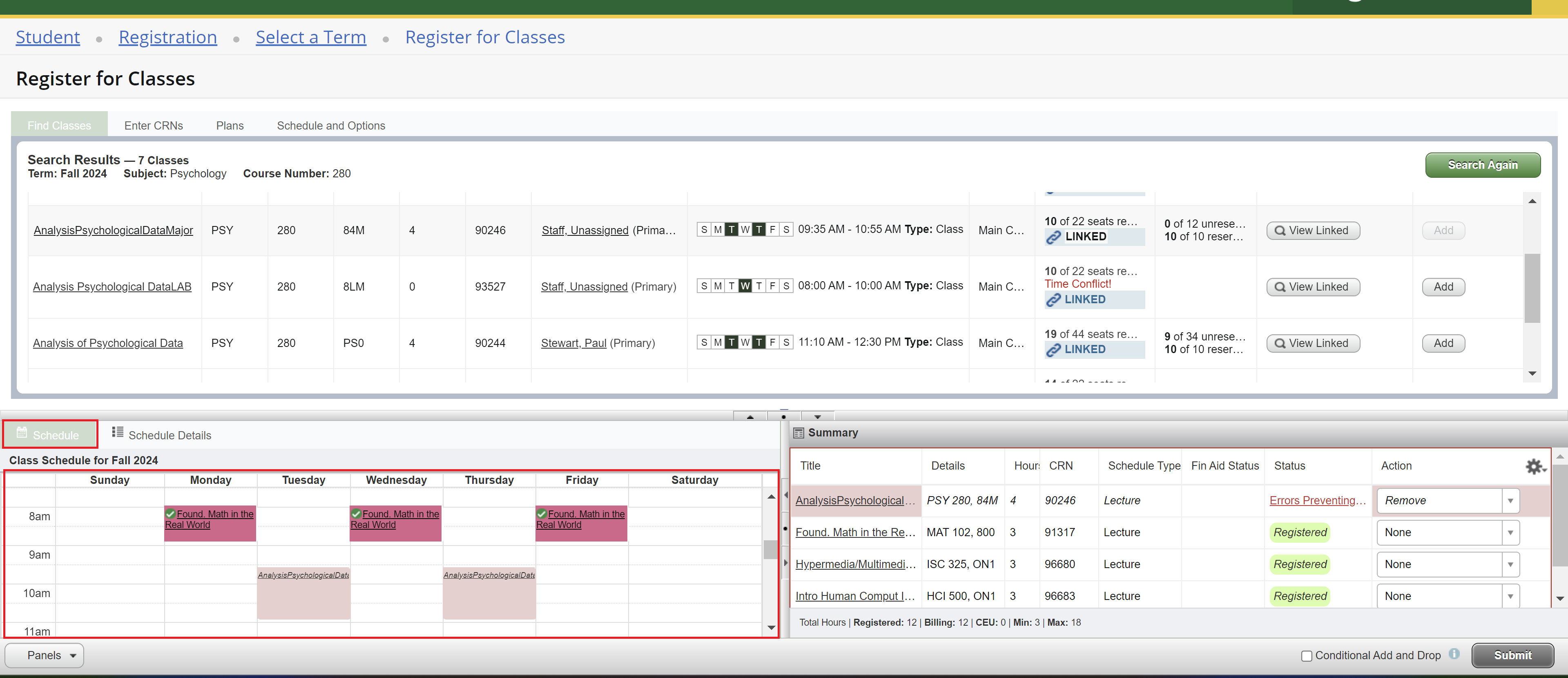
Task: Collapse the schedule panel with the left arrow handle
Action: click(786, 495)
